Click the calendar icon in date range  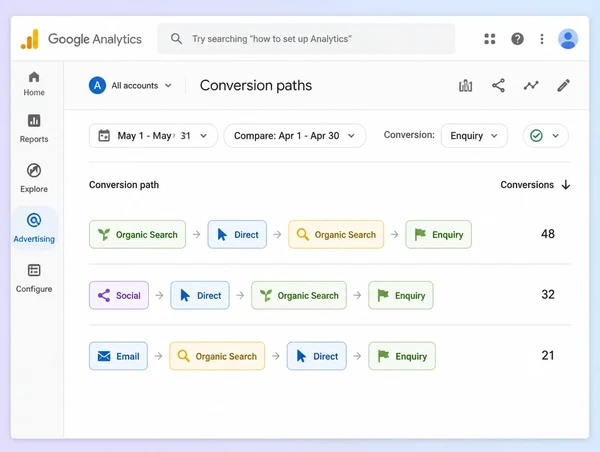(104, 135)
